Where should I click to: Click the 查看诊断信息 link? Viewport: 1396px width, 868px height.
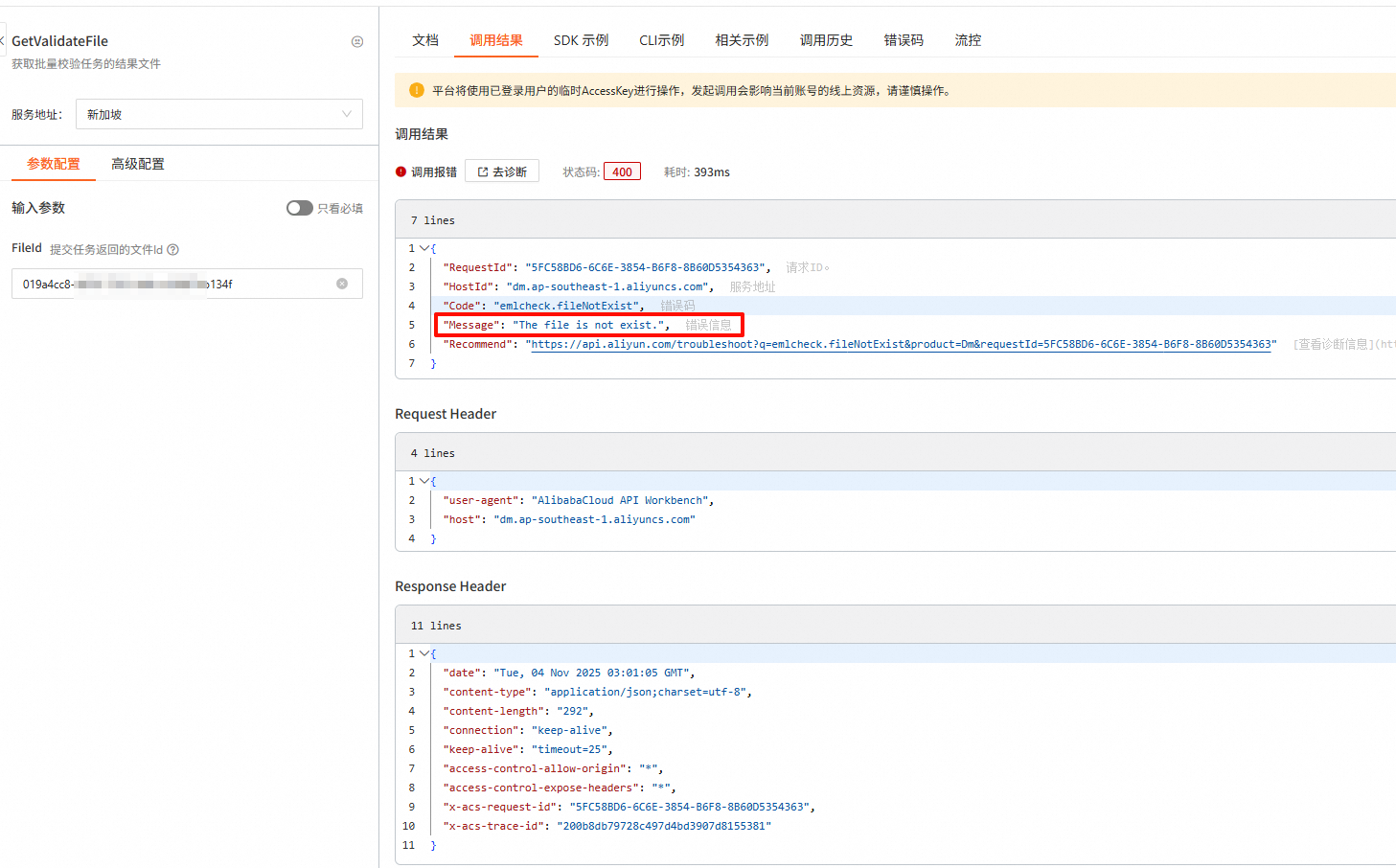tap(1344, 344)
